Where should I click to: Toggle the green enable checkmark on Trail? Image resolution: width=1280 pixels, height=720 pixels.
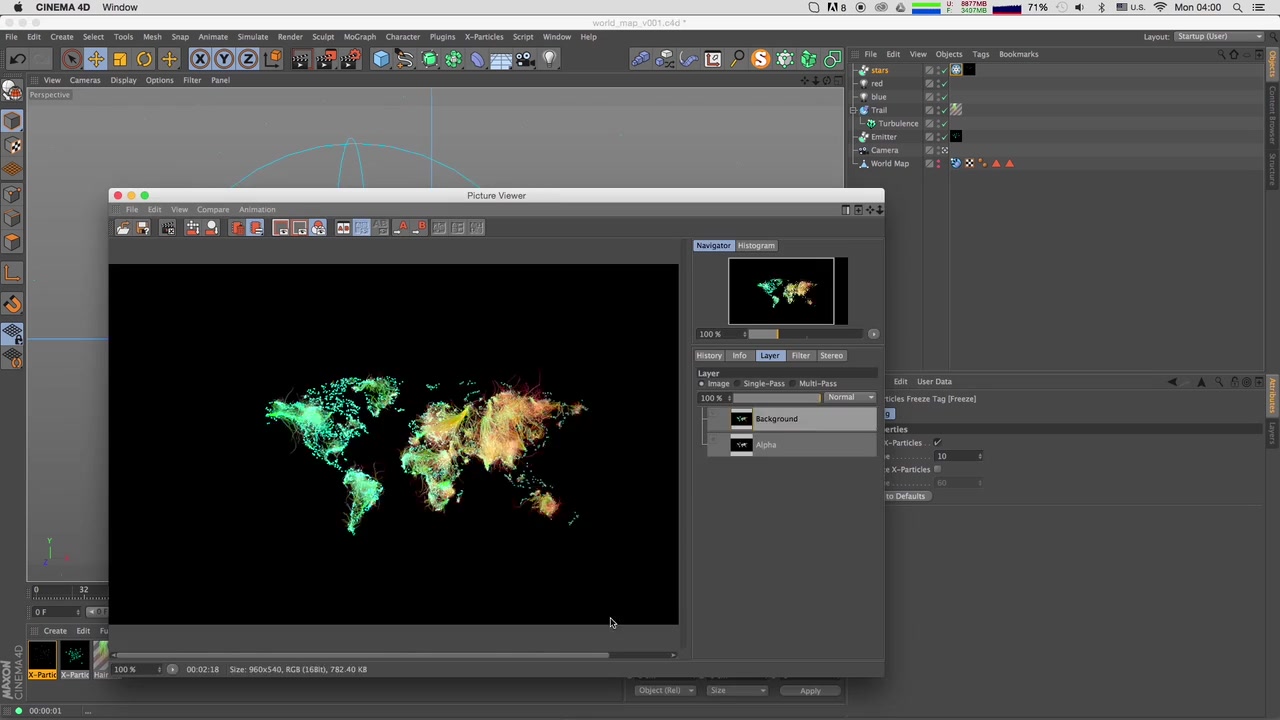pos(944,110)
